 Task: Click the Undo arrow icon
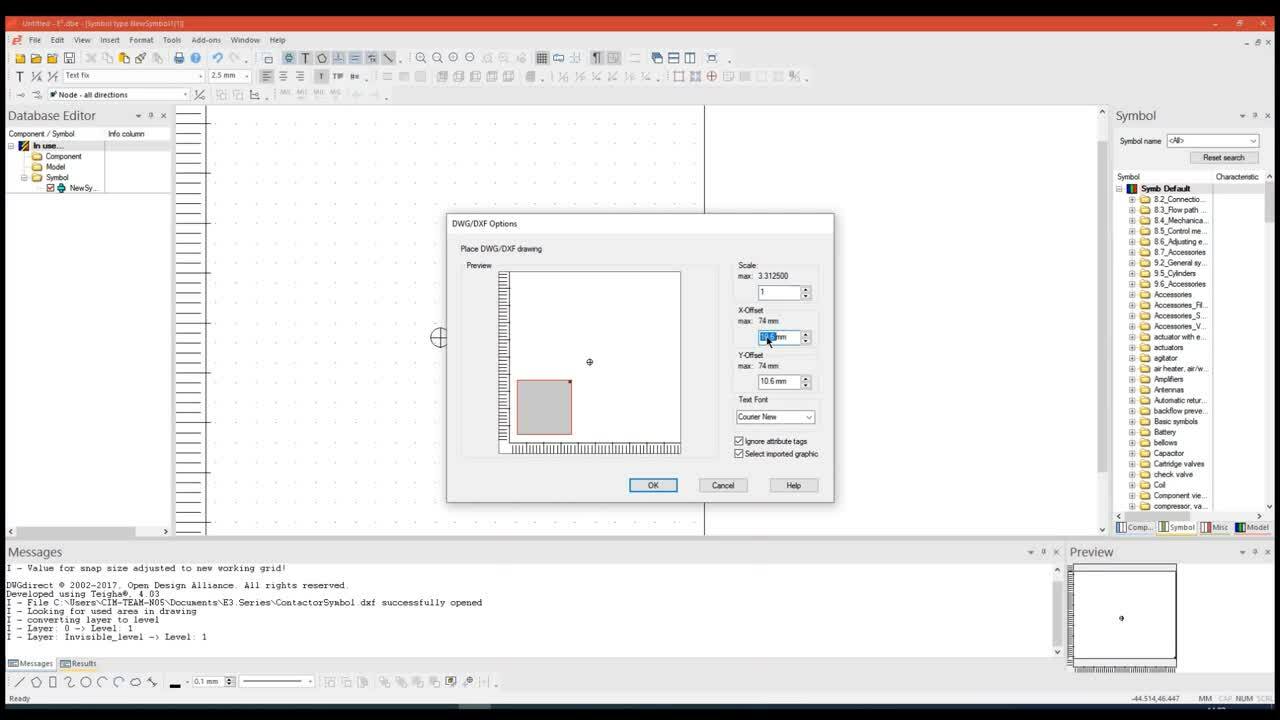point(217,58)
